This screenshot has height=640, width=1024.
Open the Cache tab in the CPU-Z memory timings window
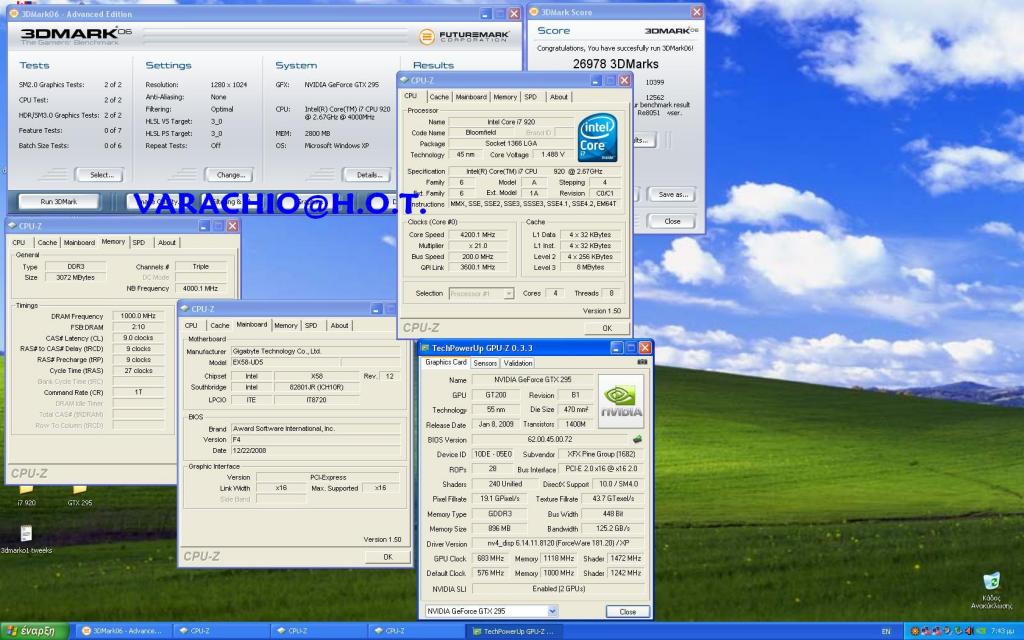click(x=47, y=242)
